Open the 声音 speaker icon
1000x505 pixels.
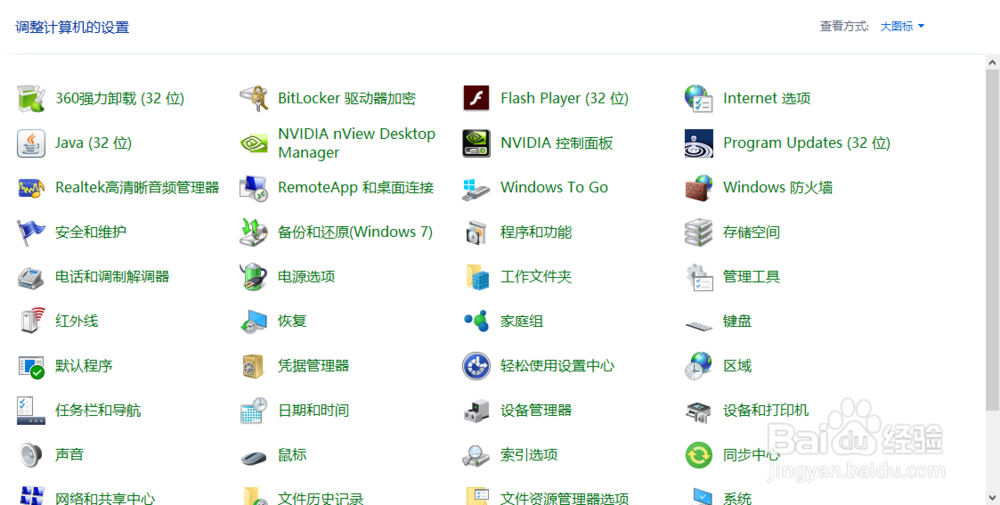click(x=31, y=455)
